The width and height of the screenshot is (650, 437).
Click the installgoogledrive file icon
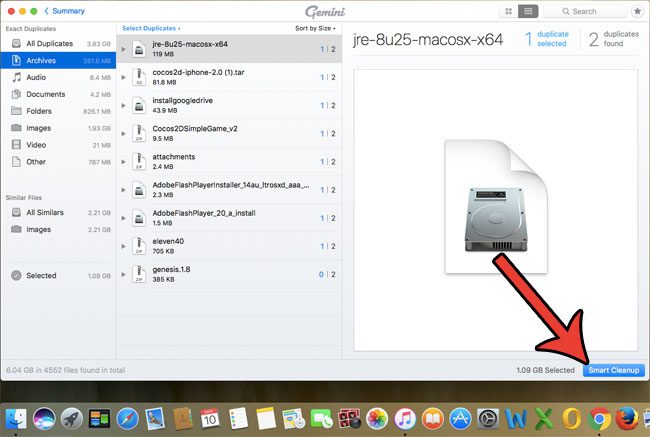[139, 106]
